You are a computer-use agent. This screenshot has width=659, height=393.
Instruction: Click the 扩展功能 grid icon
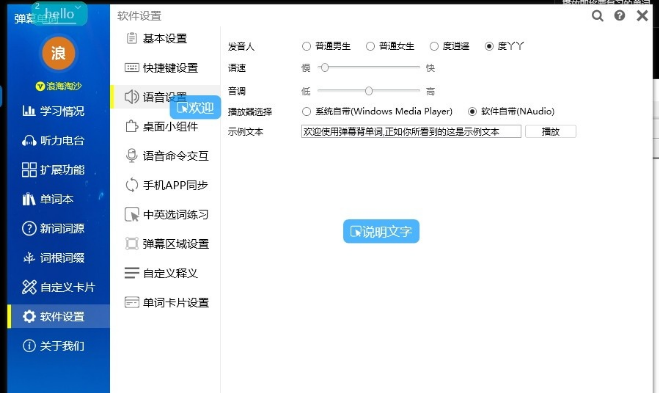click(29, 170)
